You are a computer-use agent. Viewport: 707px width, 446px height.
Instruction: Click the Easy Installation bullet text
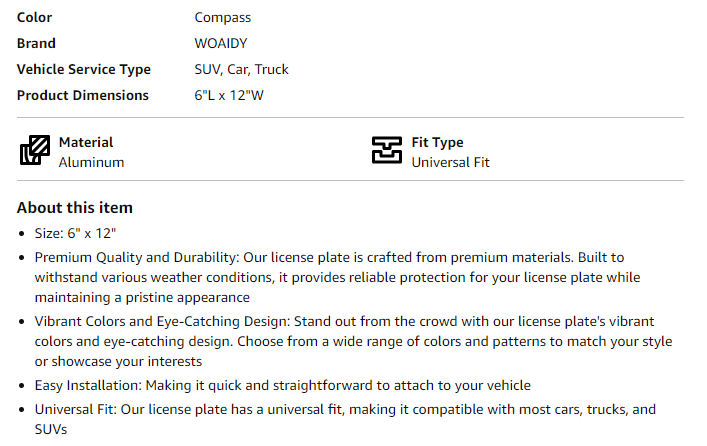click(x=283, y=386)
